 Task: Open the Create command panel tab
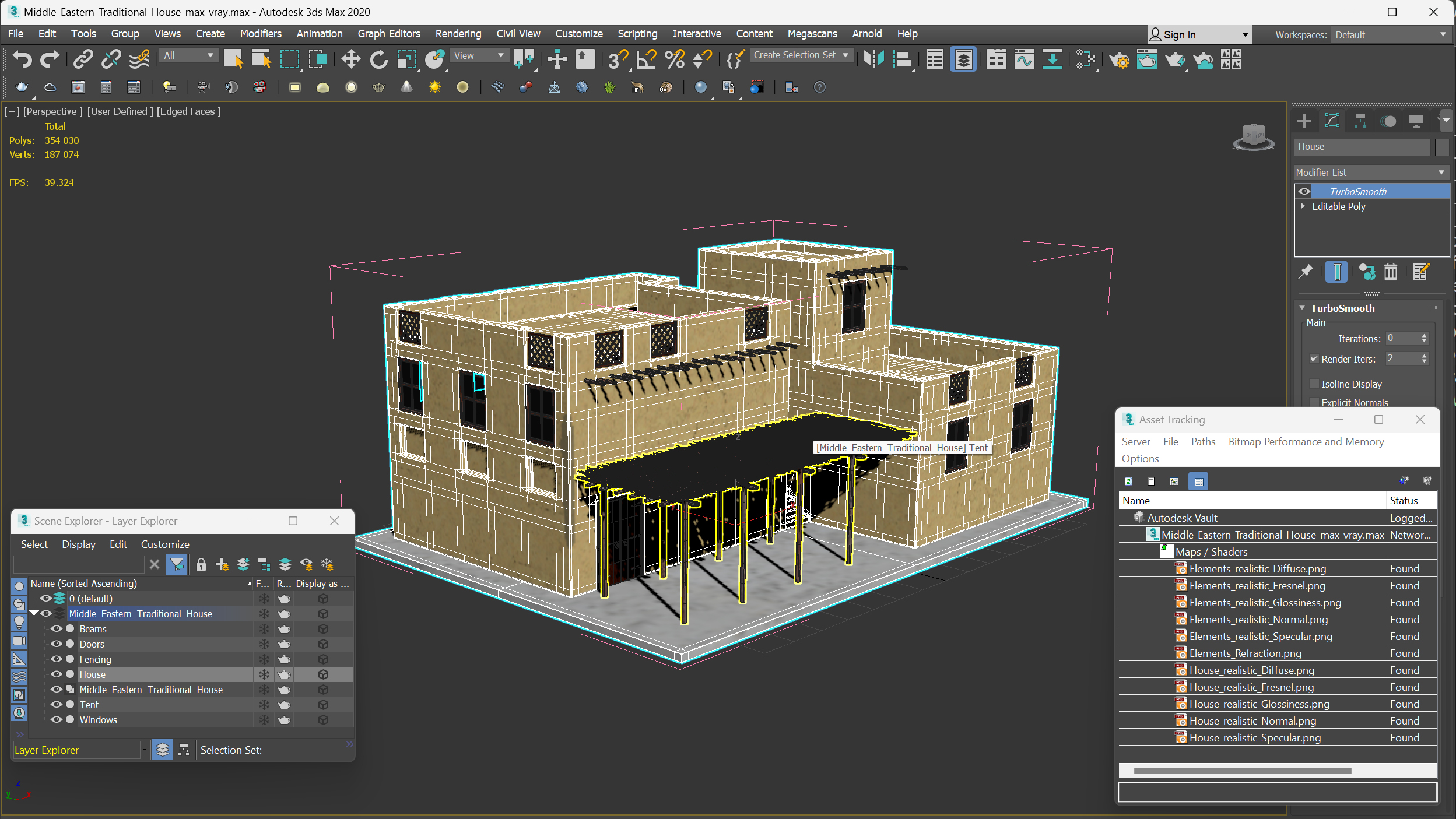click(x=1304, y=121)
